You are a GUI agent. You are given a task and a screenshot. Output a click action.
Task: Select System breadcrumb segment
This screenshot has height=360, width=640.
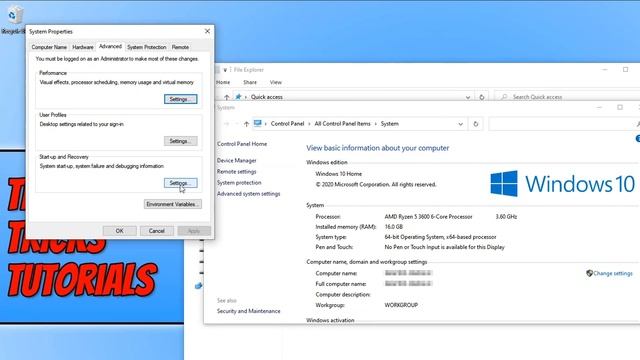tap(389, 124)
